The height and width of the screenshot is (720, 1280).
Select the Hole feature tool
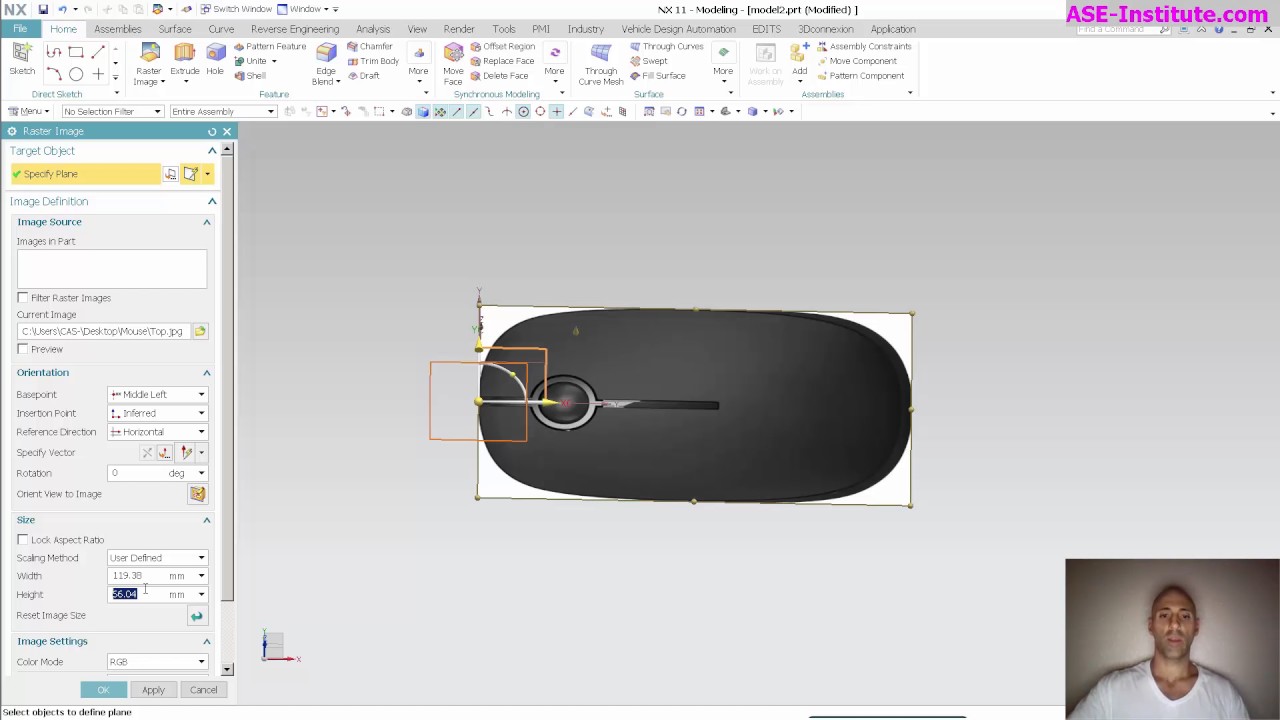(215, 59)
